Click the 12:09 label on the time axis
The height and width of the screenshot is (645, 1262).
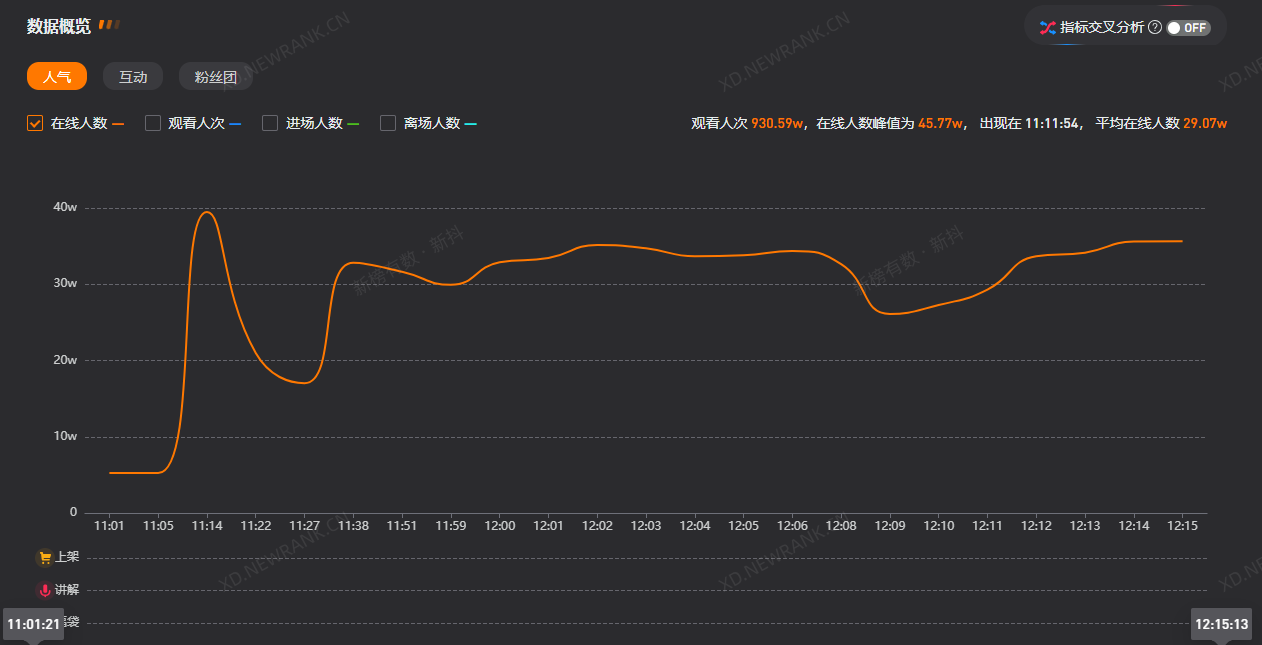(x=889, y=526)
